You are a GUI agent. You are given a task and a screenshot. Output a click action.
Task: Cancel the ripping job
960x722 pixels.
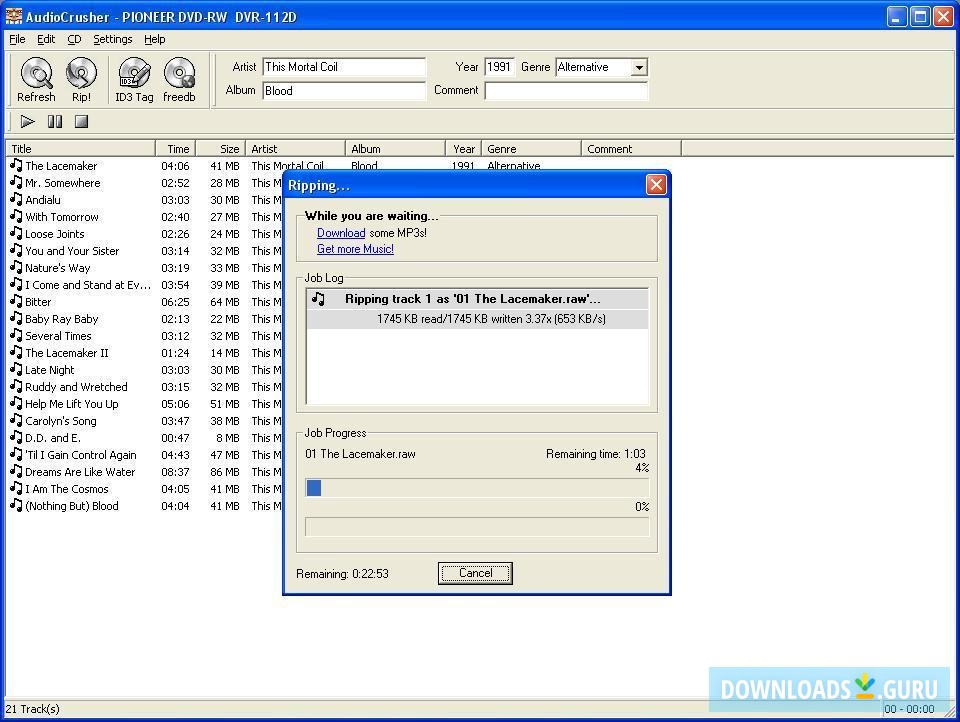(475, 573)
